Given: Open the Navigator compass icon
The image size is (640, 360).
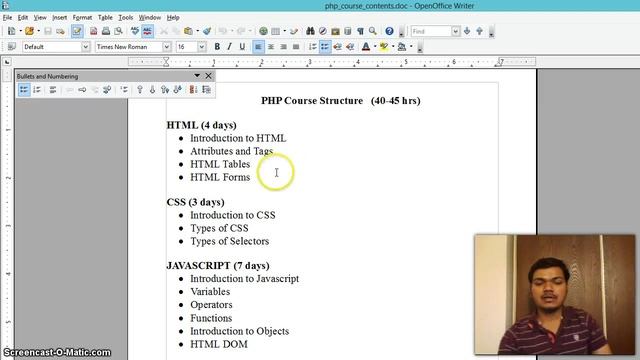Looking at the screenshot, I should (x=323, y=31).
